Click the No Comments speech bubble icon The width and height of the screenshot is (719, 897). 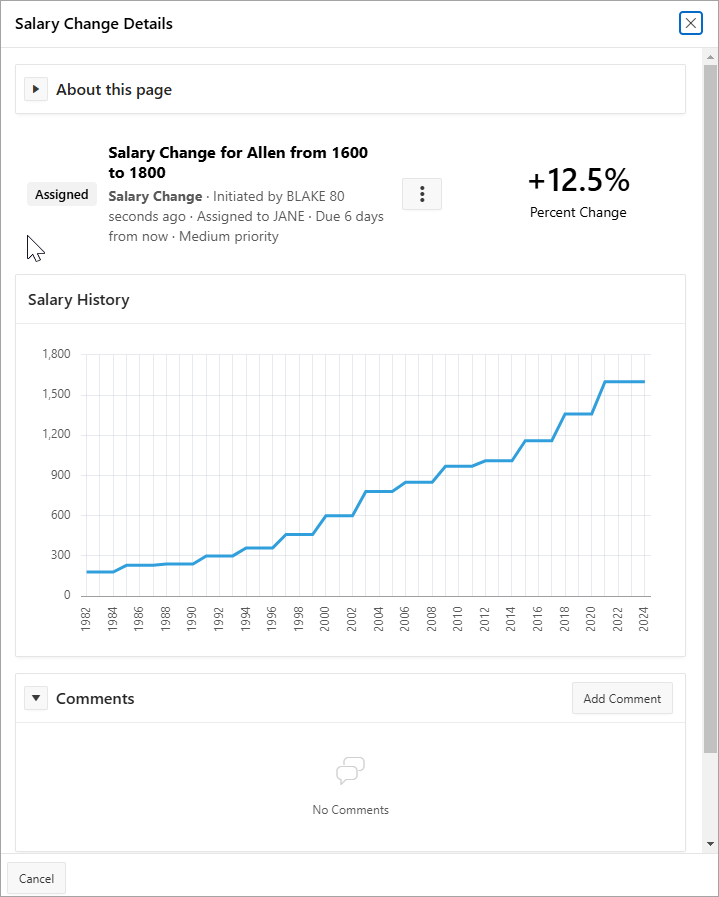pos(350,771)
